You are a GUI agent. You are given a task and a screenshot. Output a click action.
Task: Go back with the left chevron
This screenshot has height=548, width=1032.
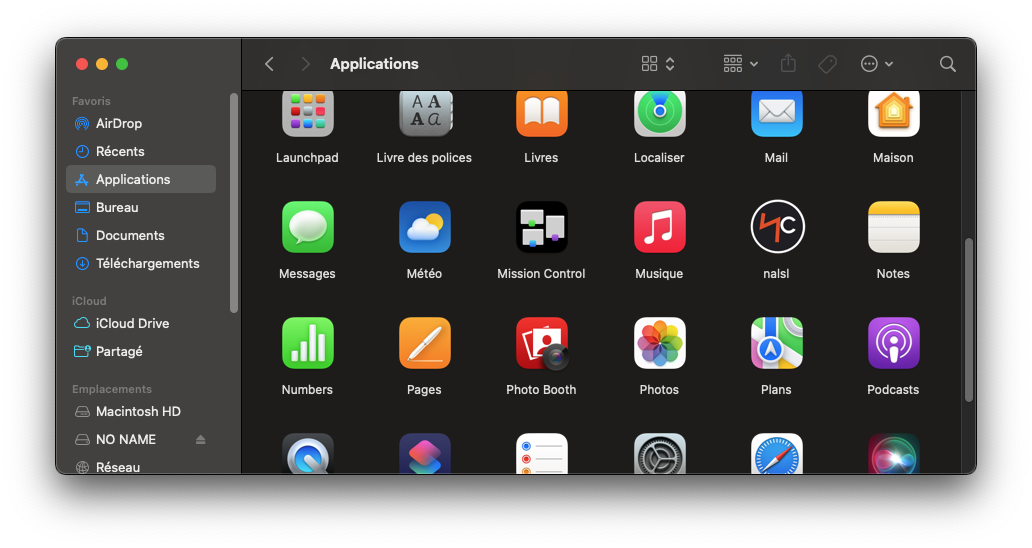pos(269,64)
